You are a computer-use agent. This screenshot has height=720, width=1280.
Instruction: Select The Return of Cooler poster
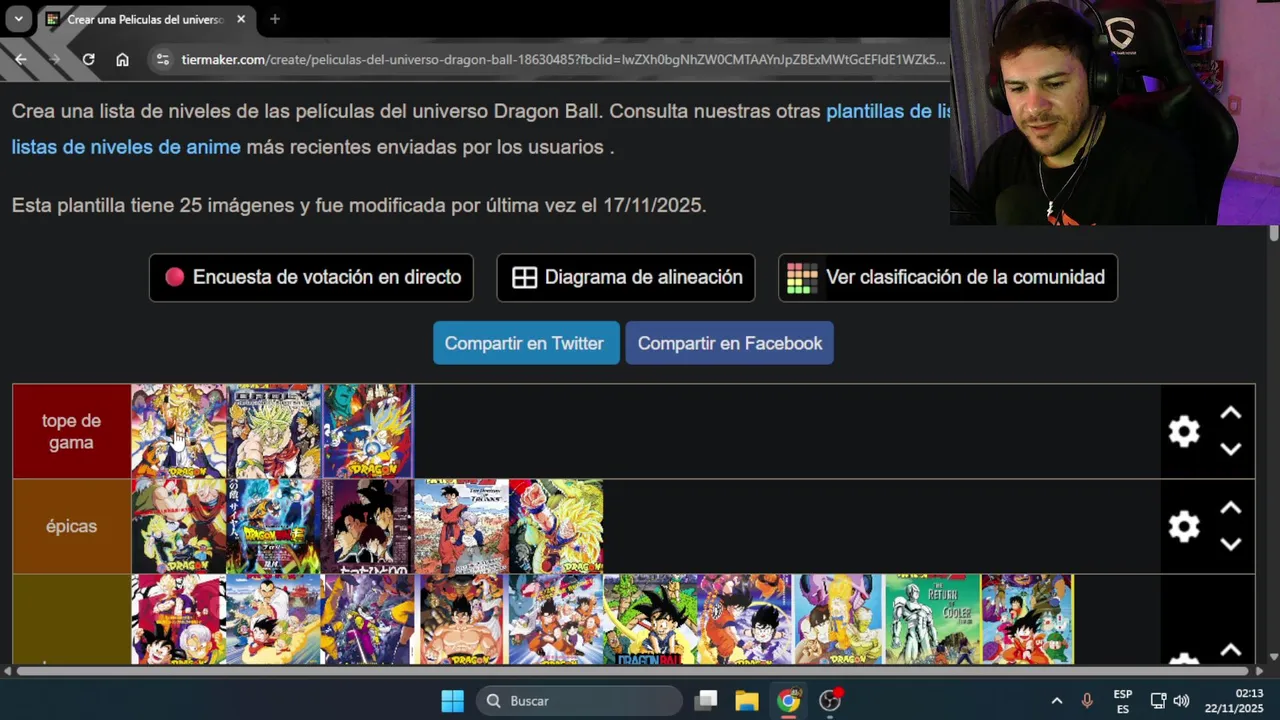(932, 619)
